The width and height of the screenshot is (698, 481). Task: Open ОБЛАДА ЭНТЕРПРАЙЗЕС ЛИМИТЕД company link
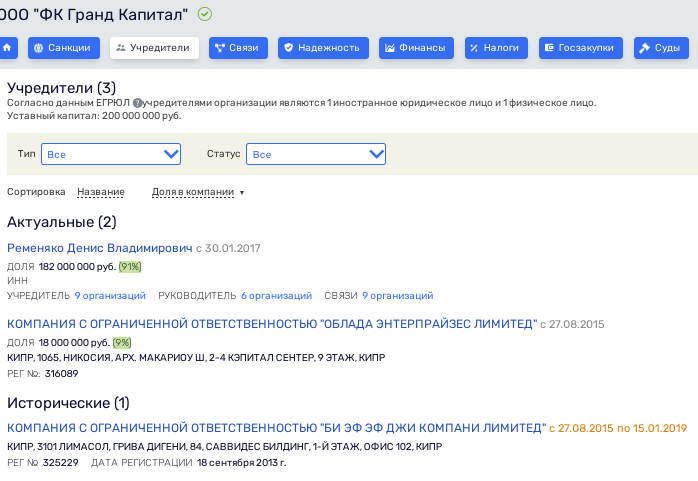(x=272, y=324)
